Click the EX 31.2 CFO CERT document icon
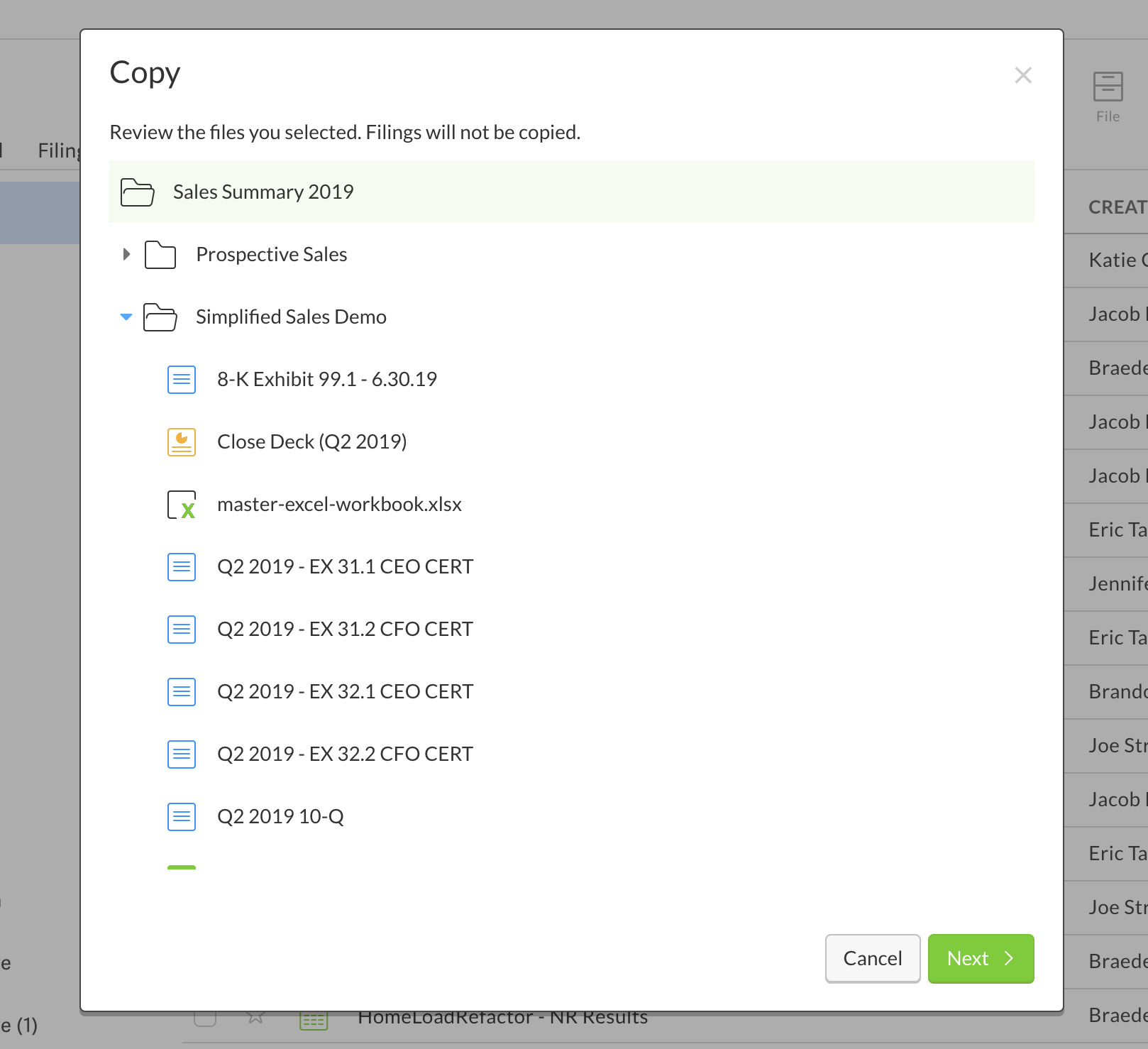The image size is (1148, 1049). tap(182, 630)
